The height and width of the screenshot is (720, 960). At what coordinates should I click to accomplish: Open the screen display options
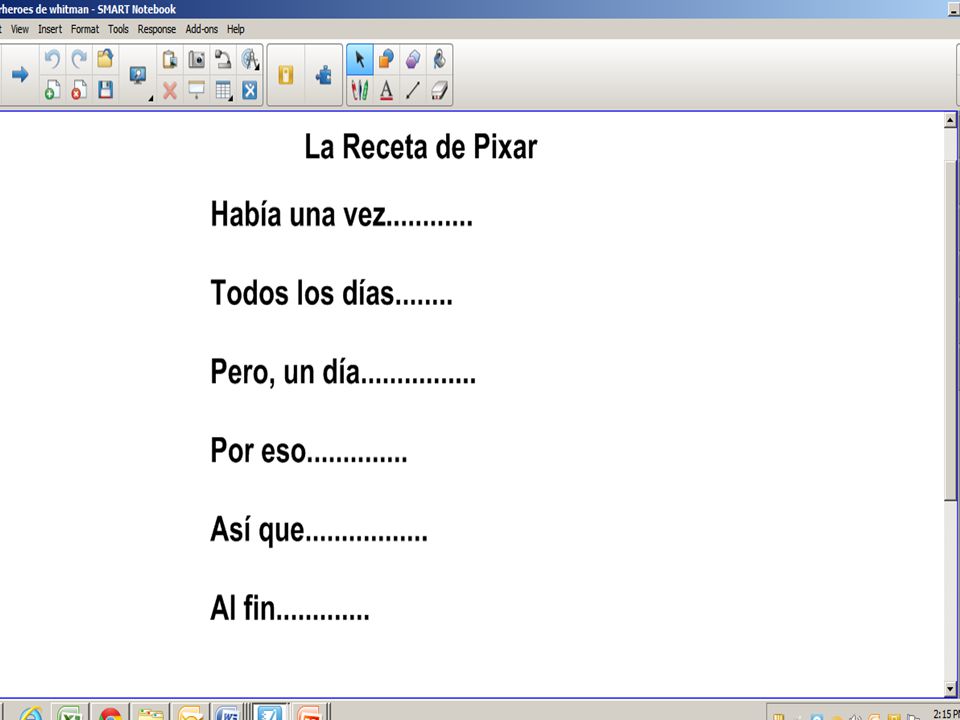click(x=138, y=75)
